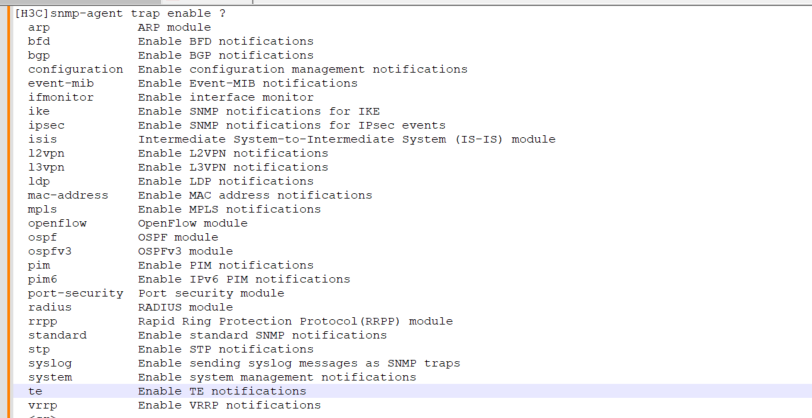
Task: Click 'Enable SNMP notifications for IKE' text
Action: (x=258, y=111)
